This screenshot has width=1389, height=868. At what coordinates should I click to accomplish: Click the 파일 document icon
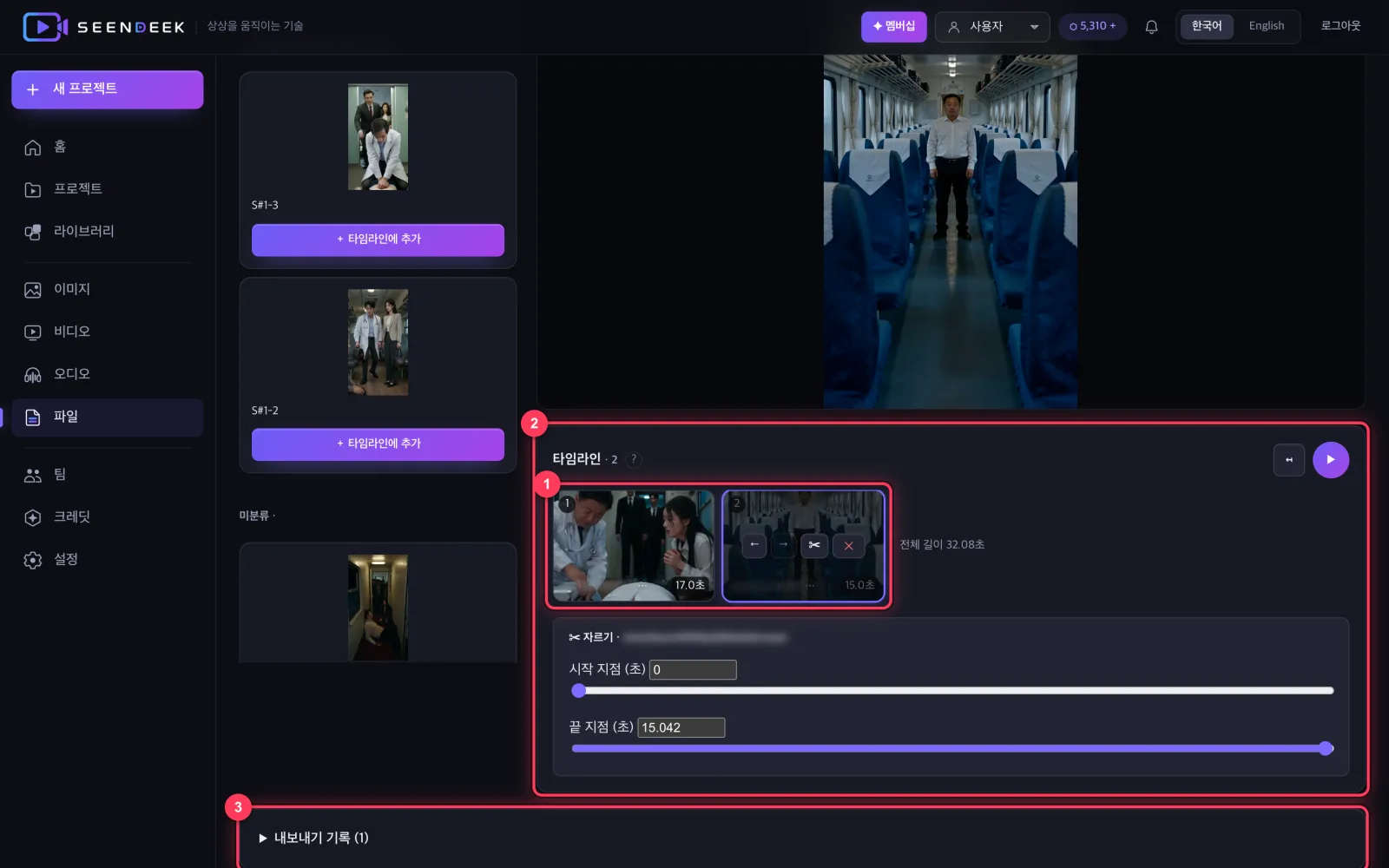(x=33, y=417)
